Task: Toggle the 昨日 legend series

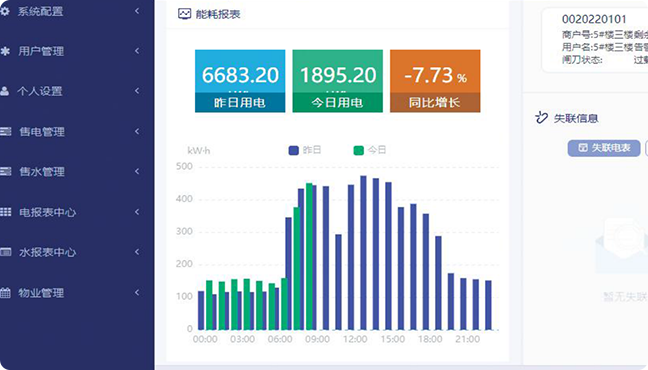Action: click(305, 150)
